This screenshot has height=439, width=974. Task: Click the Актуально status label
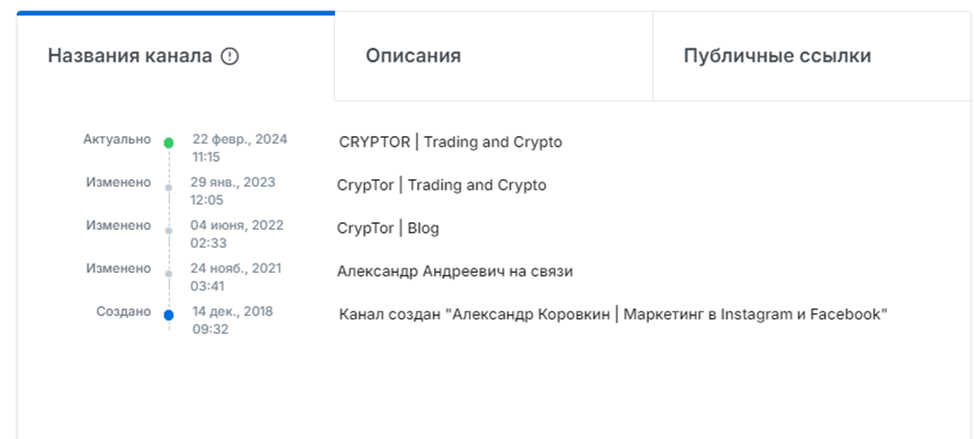coord(117,140)
